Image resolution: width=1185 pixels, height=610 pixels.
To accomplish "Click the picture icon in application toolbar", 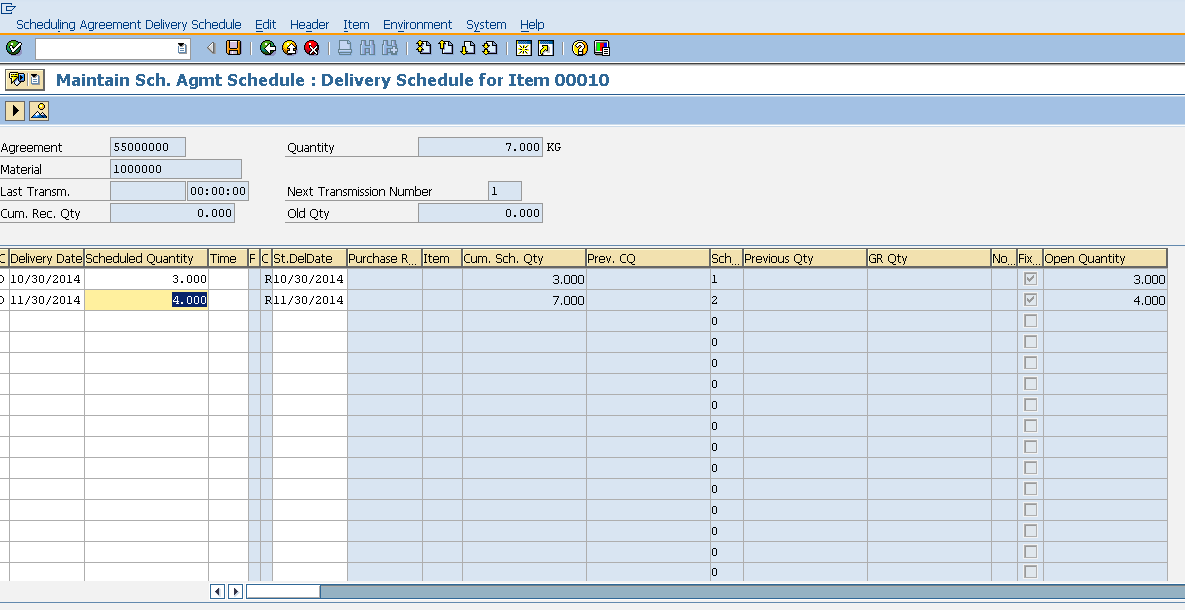I will (39, 110).
